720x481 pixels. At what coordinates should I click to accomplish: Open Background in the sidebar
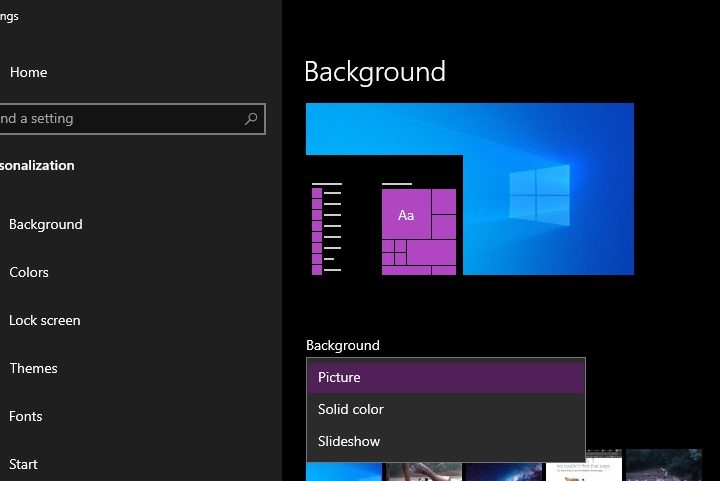pyautogui.click(x=45, y=224)
